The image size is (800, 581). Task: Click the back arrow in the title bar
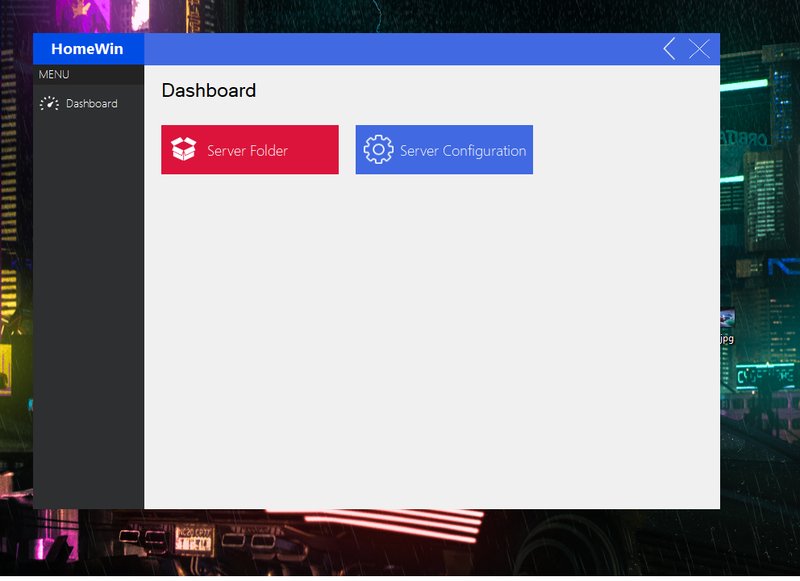tap(670, 48)
